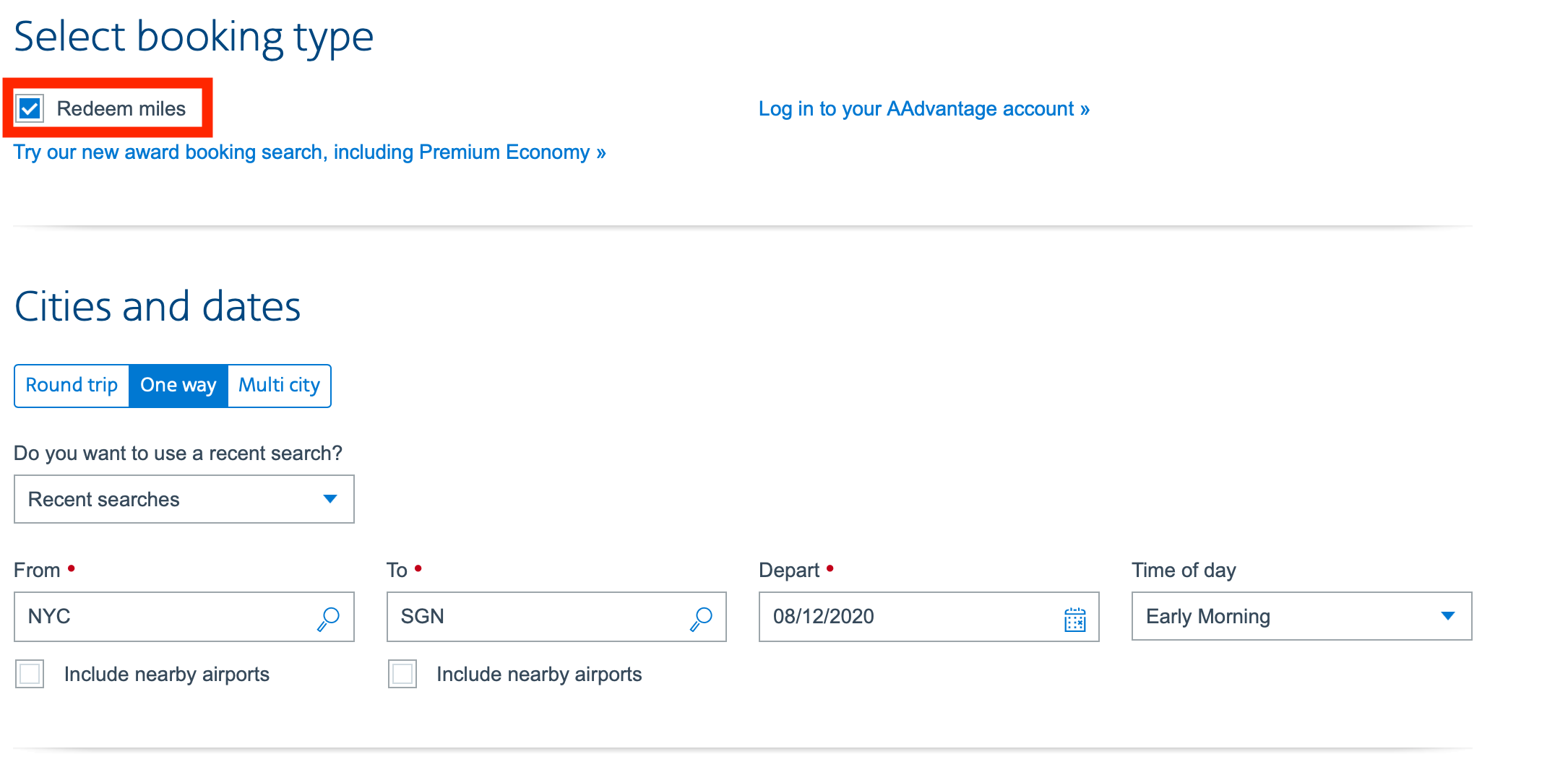Screen dimensions: 1568x767
Task: Uncheck the Redeem miles checkbox
Action: tap(30, 109)
